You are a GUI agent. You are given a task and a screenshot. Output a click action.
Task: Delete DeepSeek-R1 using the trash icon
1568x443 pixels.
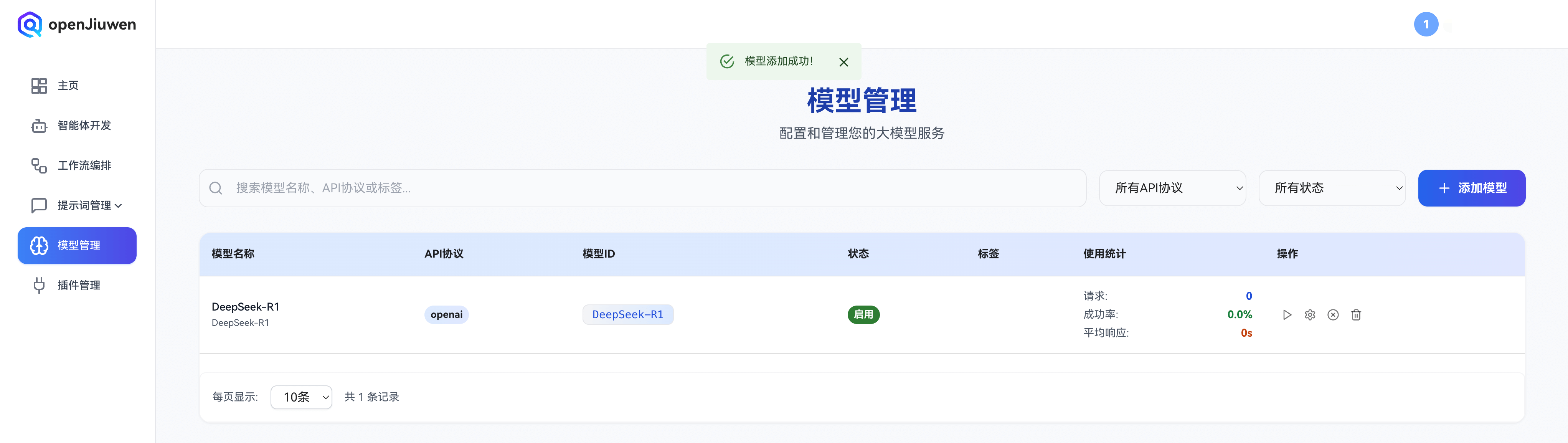1356,315
